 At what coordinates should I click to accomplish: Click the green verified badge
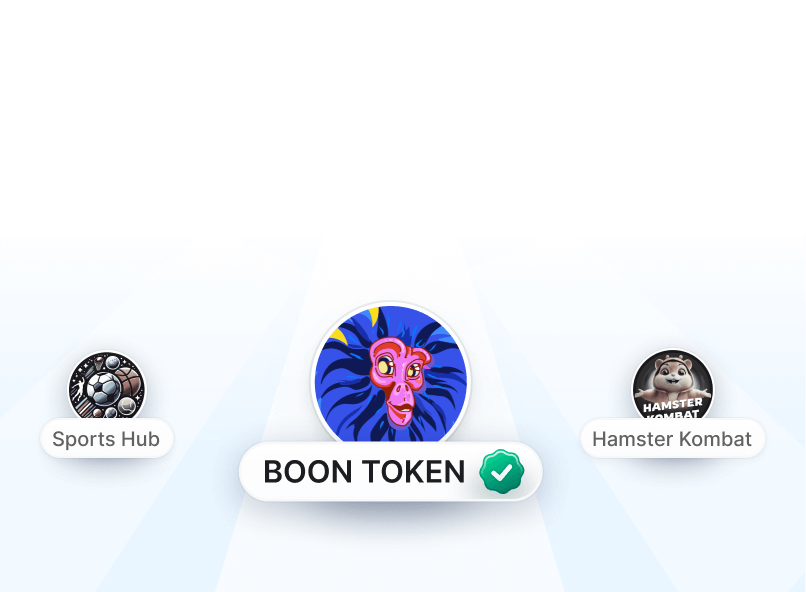(x=502, y=471)
